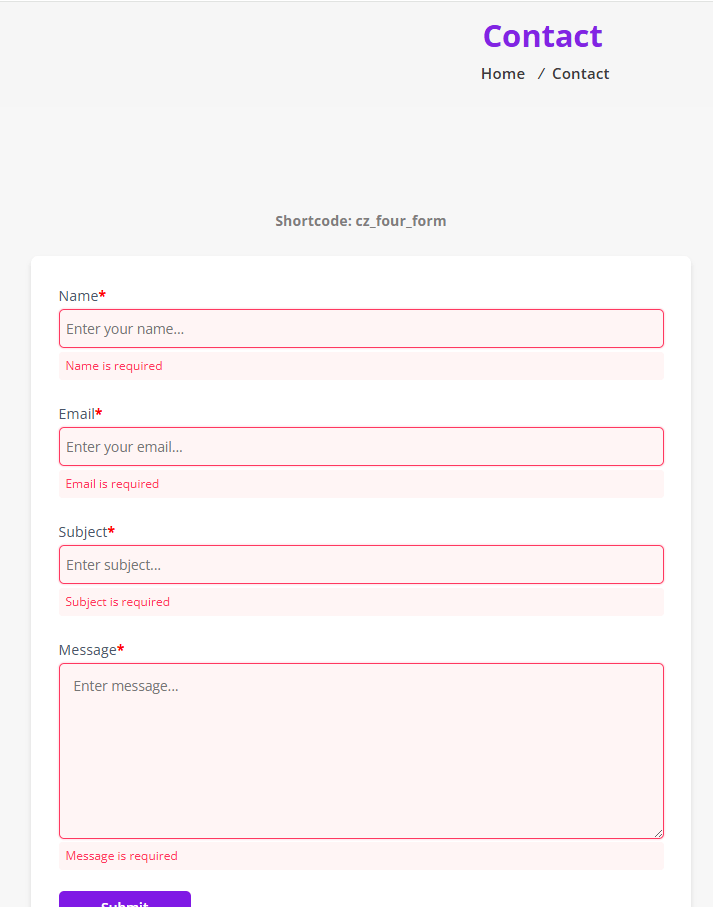Click the 'Email is required' error message

tap(112, 484)
